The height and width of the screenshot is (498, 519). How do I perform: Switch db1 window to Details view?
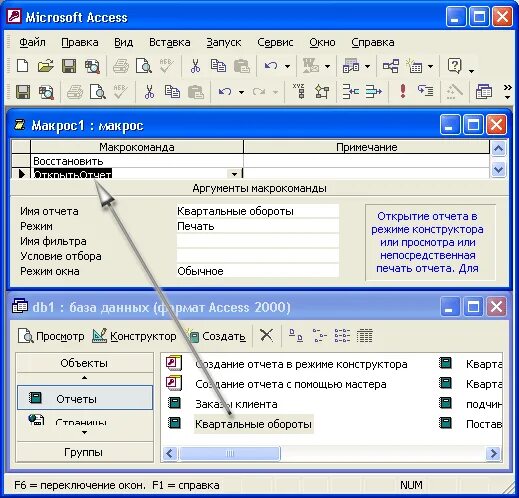365,336
